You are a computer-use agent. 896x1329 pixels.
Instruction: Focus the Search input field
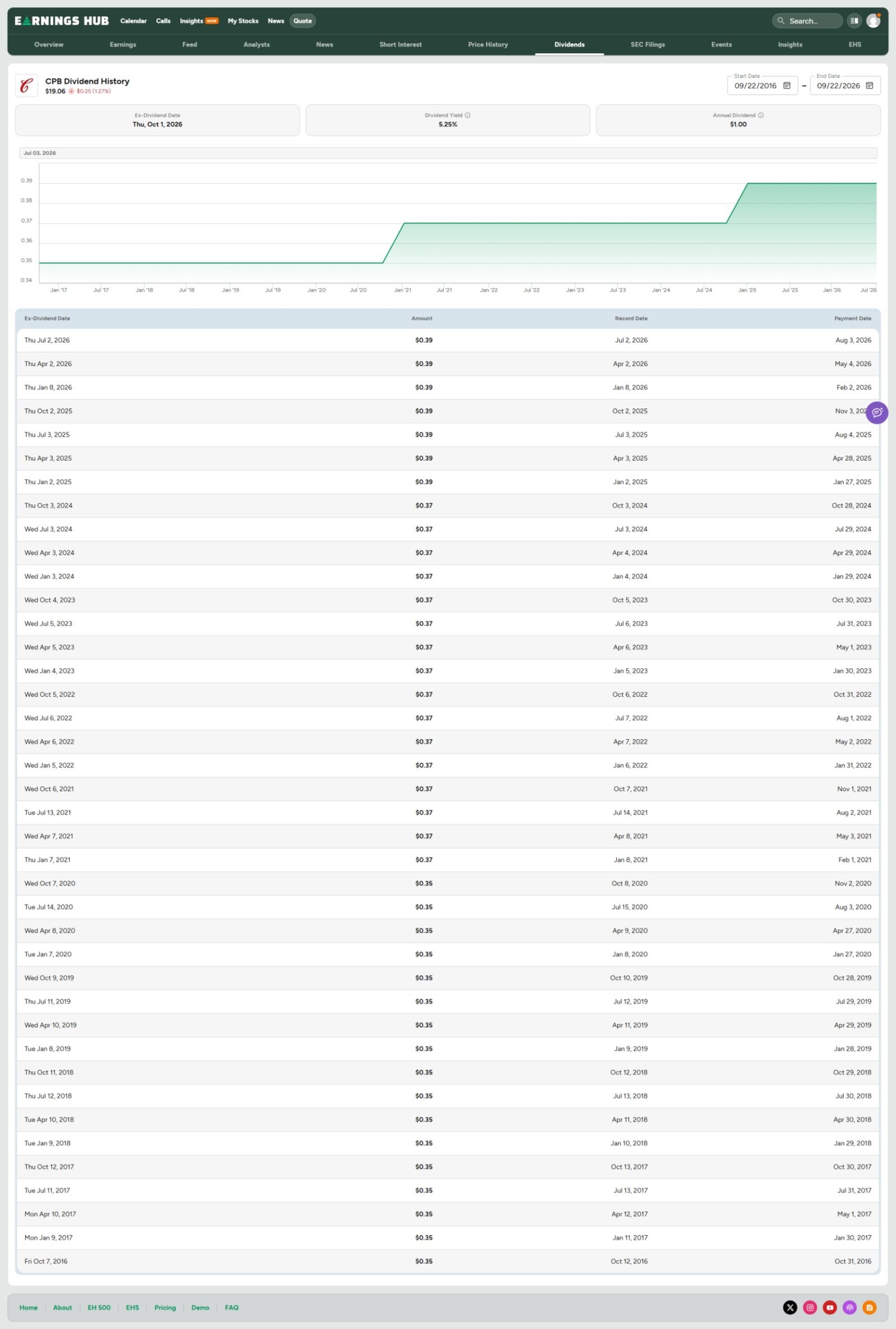click(x=808, y=21)
